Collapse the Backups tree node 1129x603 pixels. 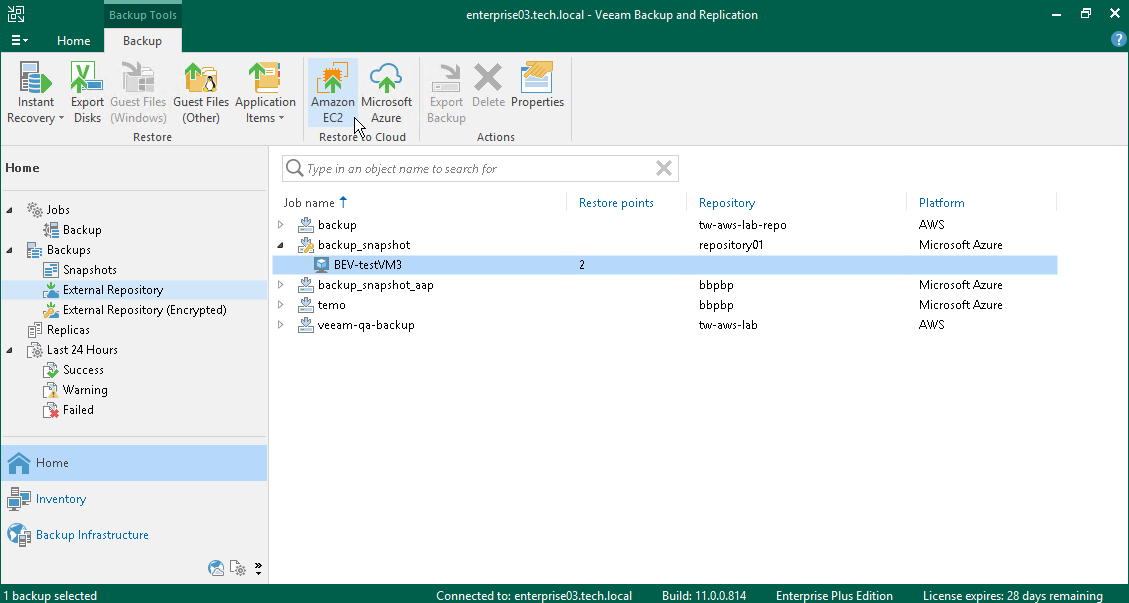tap(9, 250)
